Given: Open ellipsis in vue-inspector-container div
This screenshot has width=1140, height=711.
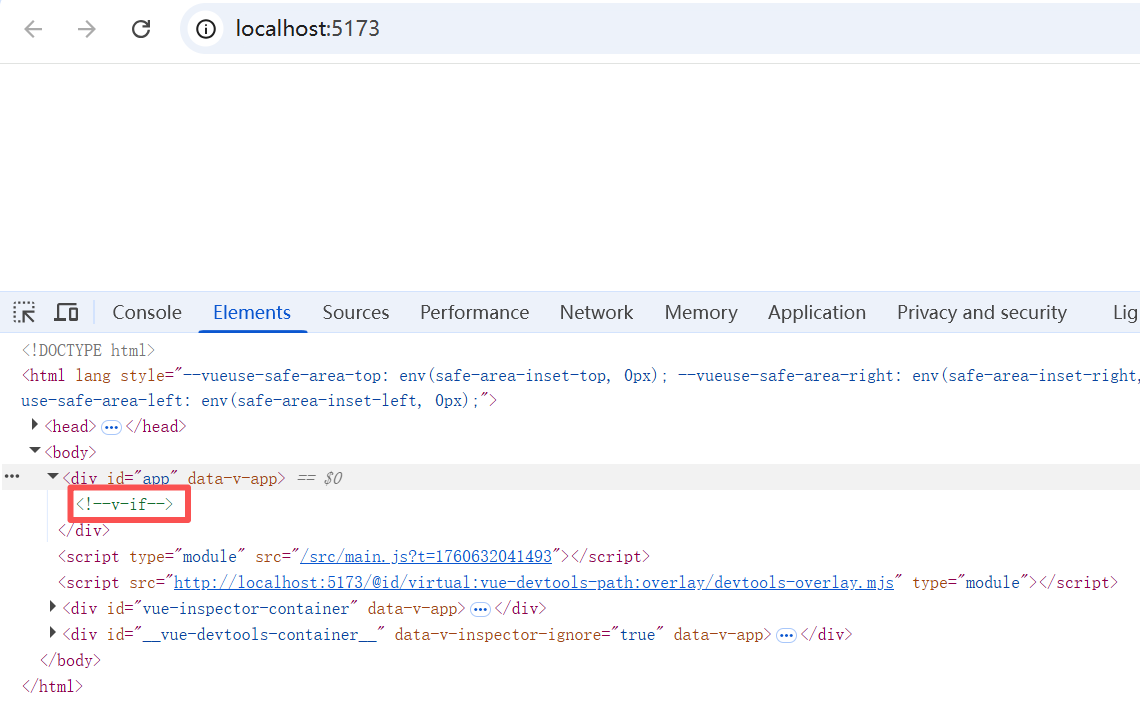Looking at the screenshot, I should point(480,609).
